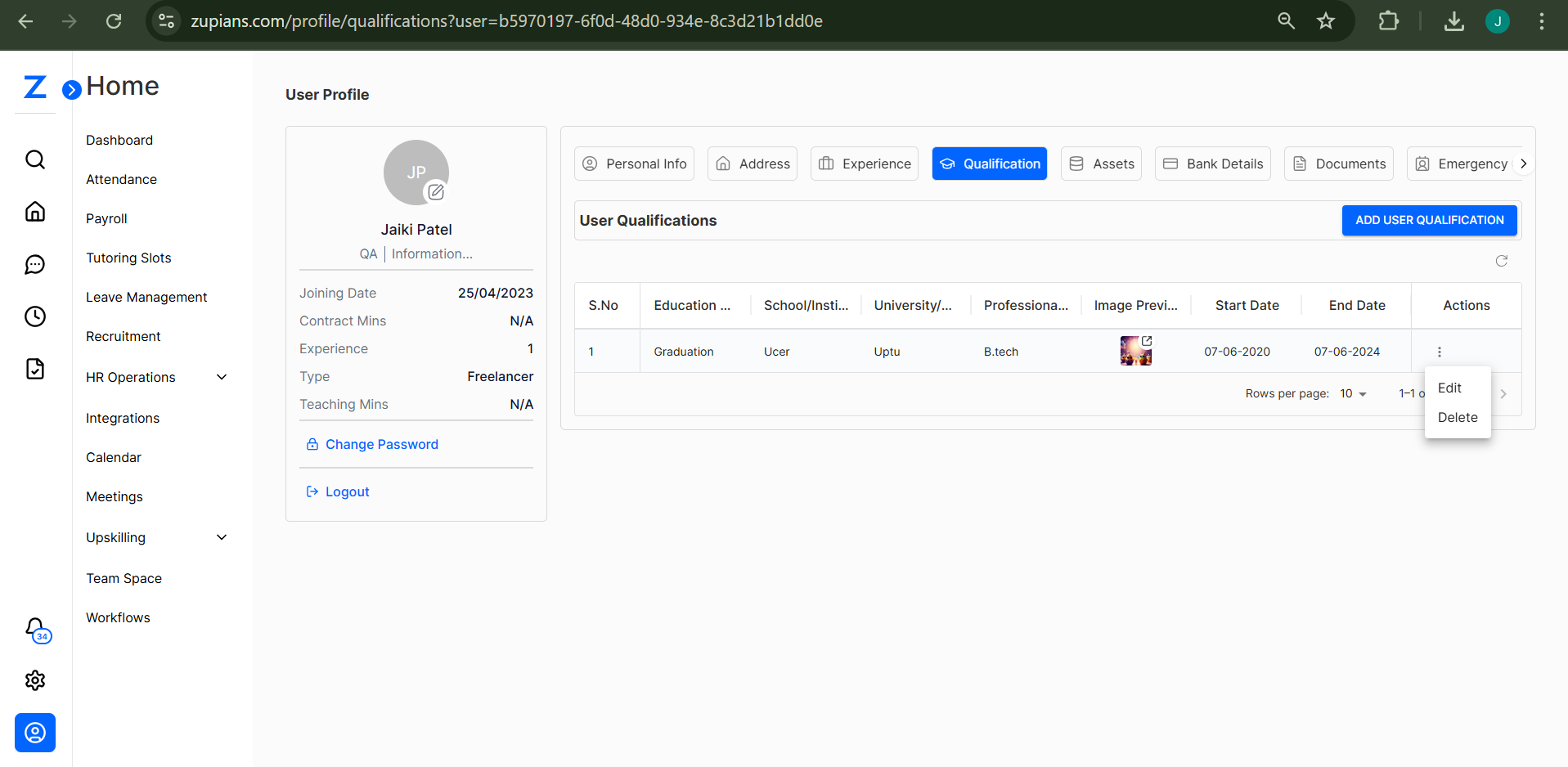Expand the HR Operations menu
This screenshot has height=767, width=1568.
pos(221,377)
